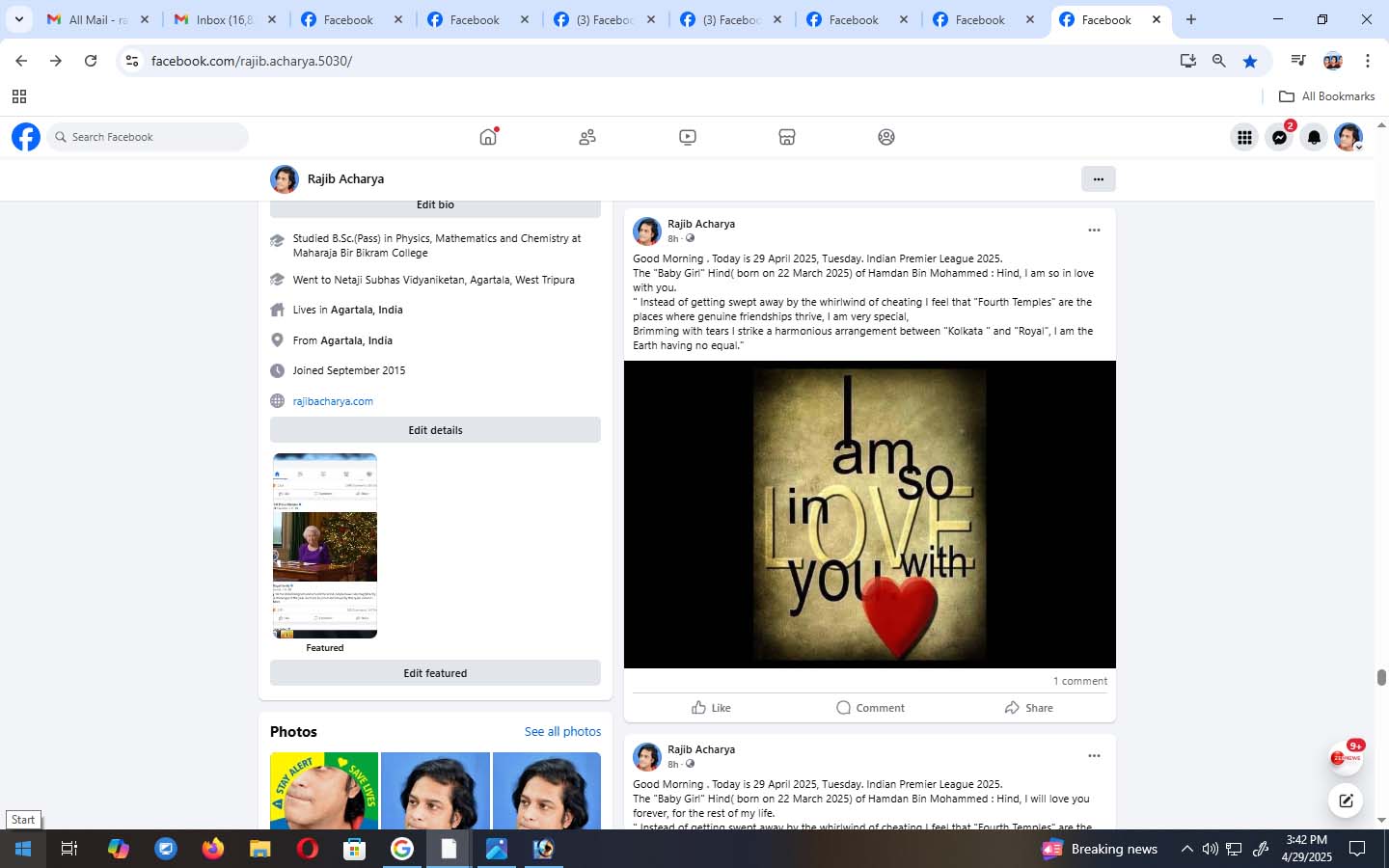Open the new message compose icon
Viewport: 1389px width, 868px height.
pyautogui.click(x=1346, y=800)
